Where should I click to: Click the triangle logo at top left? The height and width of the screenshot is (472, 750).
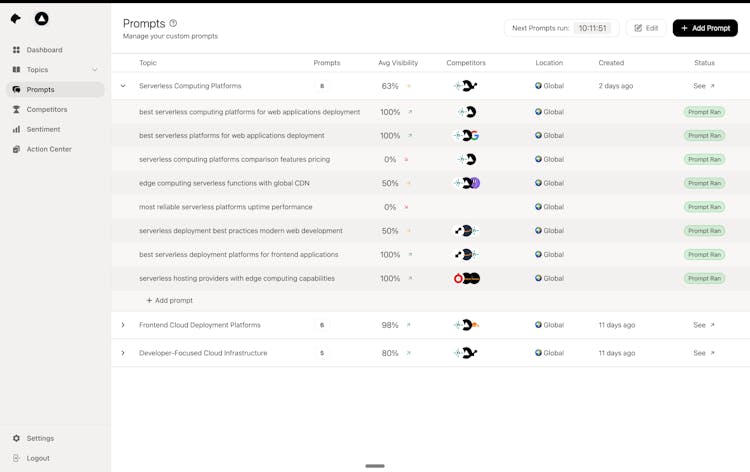41,19
